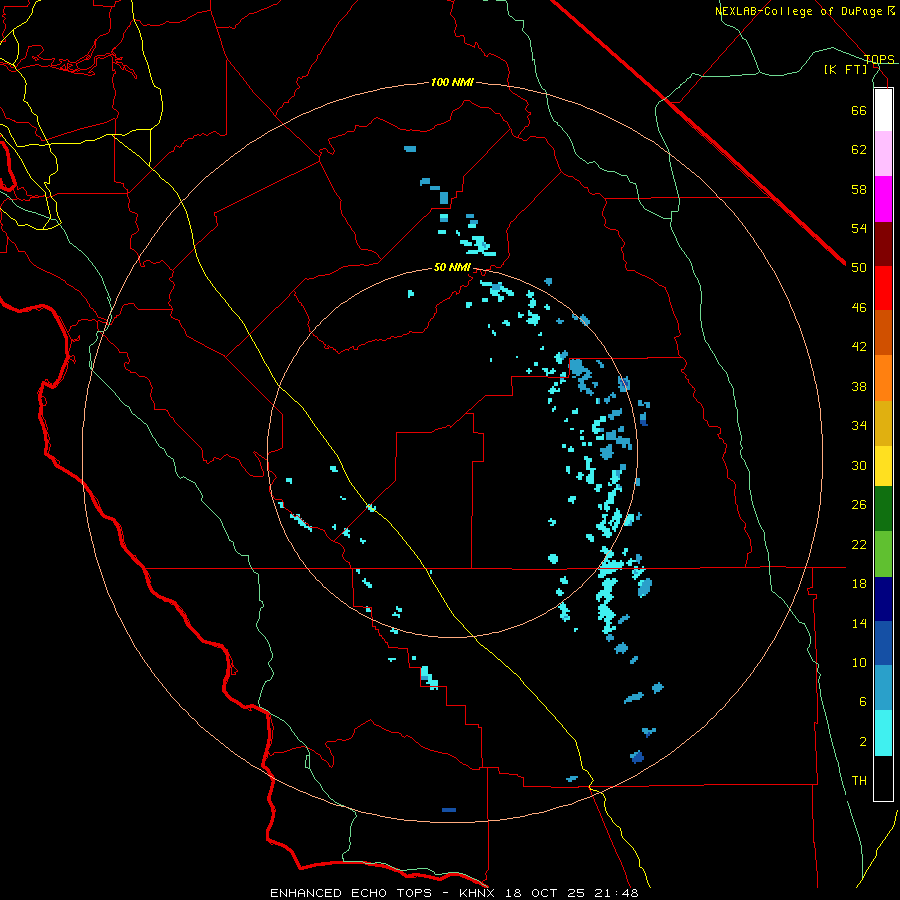This screenshot has width=900, height=900.
Task: Click the '10' scale value
Action: 859,662
